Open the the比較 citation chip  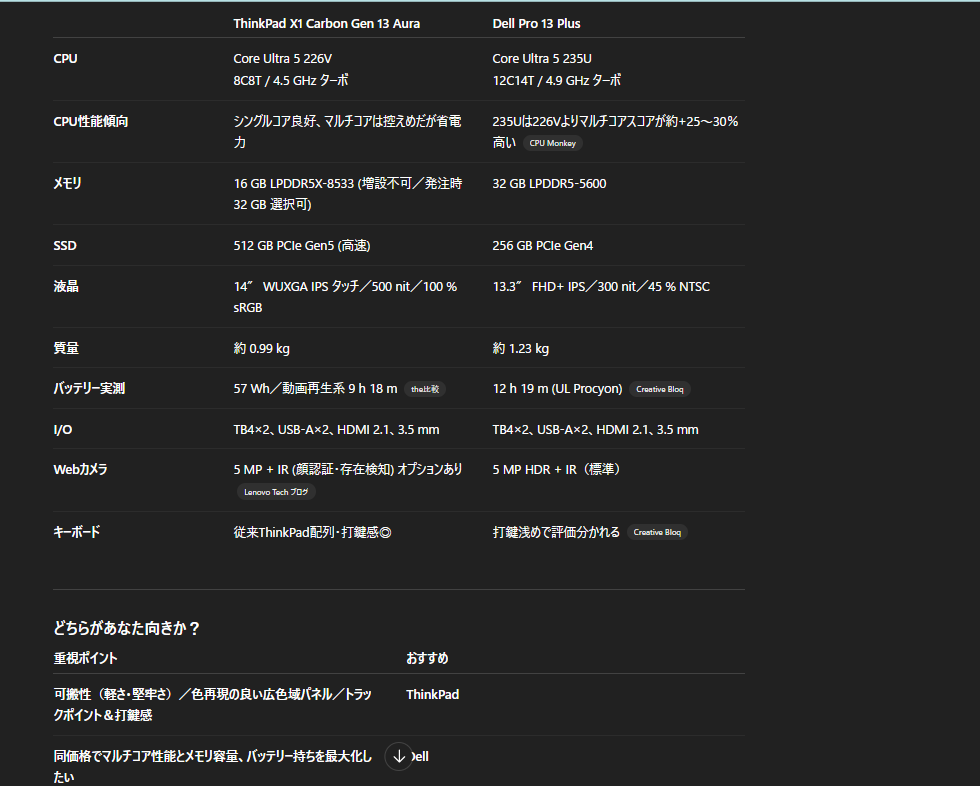[425, 389]
